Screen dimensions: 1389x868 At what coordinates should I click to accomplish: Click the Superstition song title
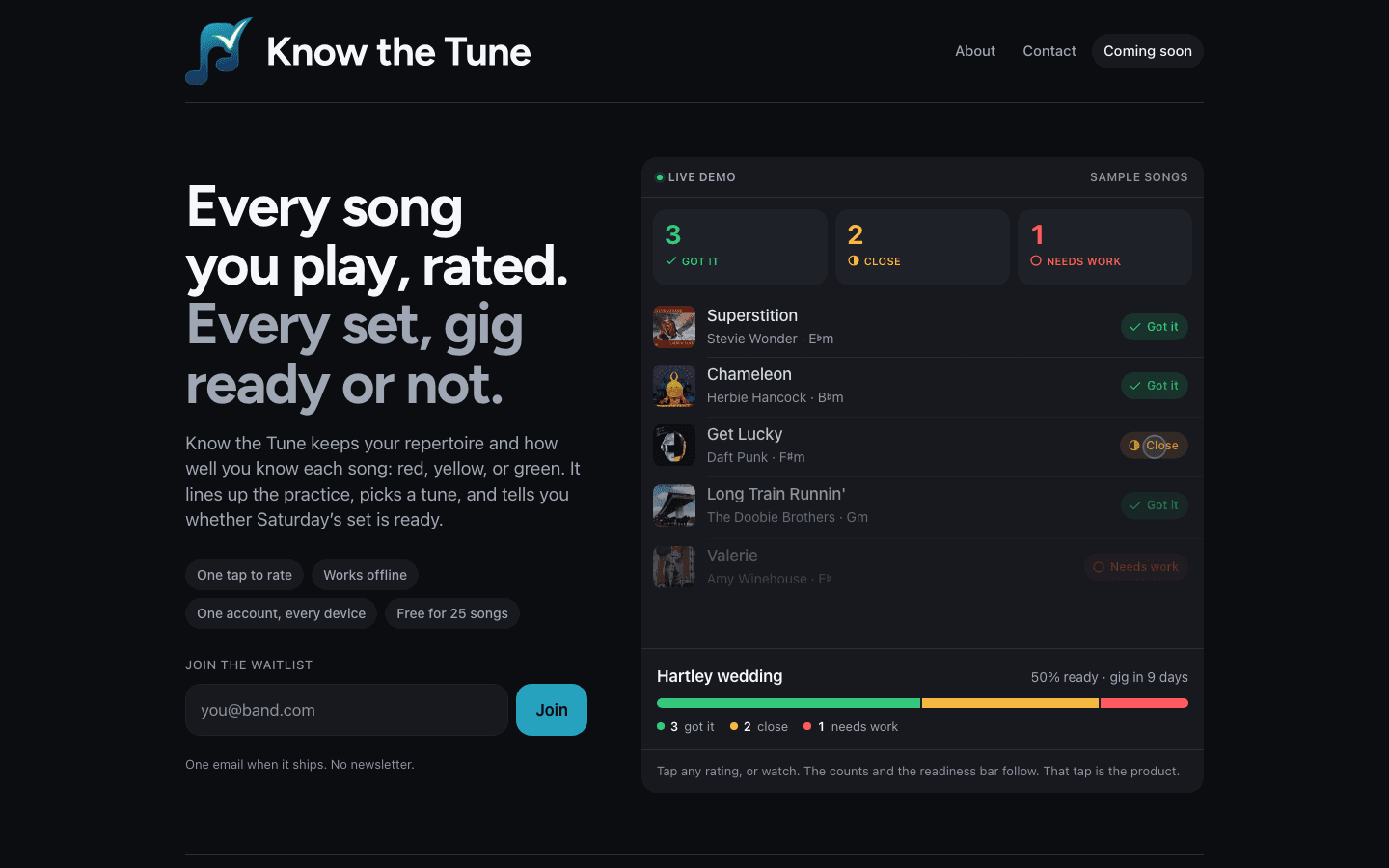click(752, 315)
